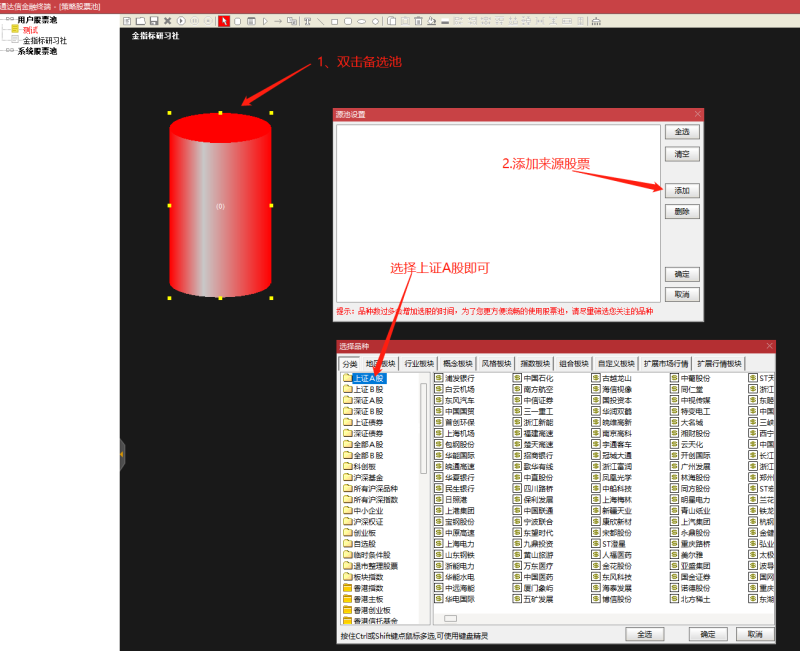Screen dimensions: 800x651
Task: Switch to the 分类 tab
Action: click(x=350, y=364)
